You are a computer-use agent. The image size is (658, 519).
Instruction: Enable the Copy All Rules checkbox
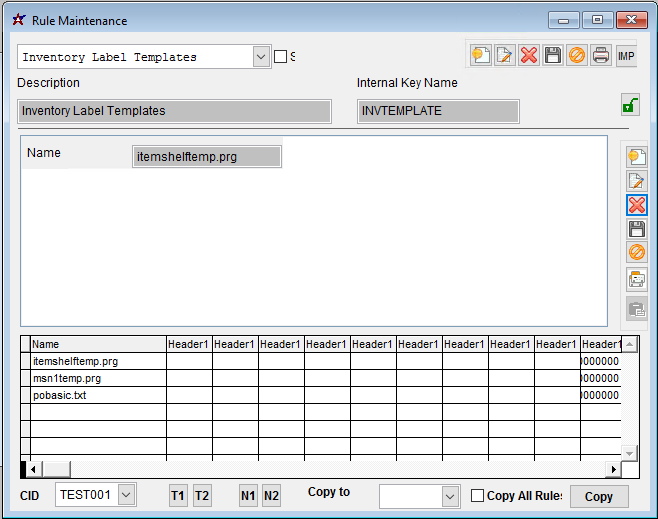tap(478, 496)
